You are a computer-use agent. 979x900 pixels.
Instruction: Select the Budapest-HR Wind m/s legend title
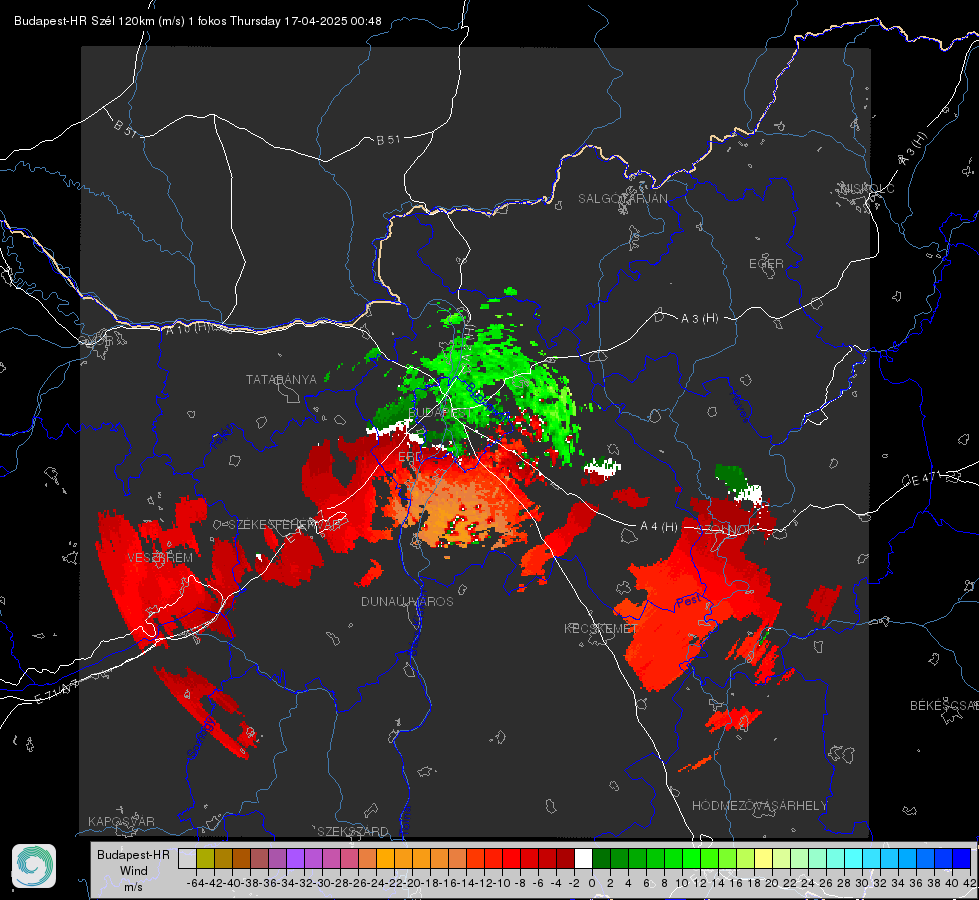click(134, 871)
